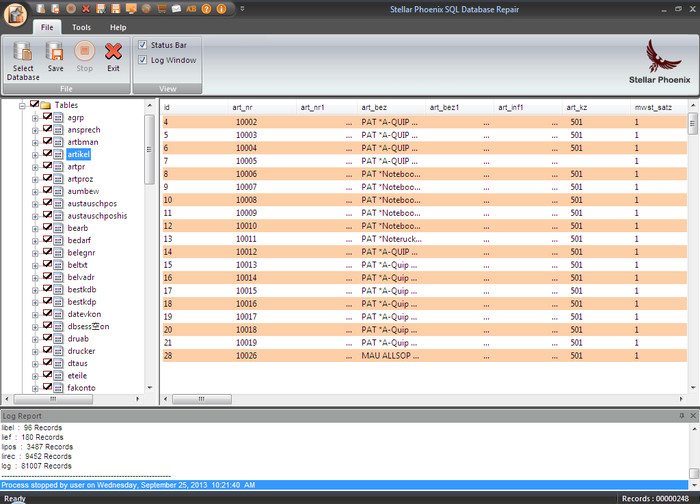The image size is (700, 504).
Task: Open the application orb menu button
Action: 15,14
